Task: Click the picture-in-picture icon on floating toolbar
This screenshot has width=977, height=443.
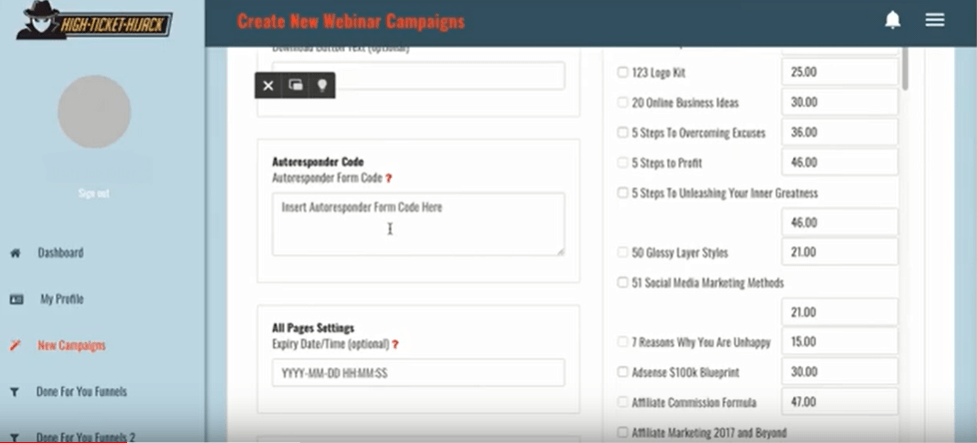Action: [295, 85]
